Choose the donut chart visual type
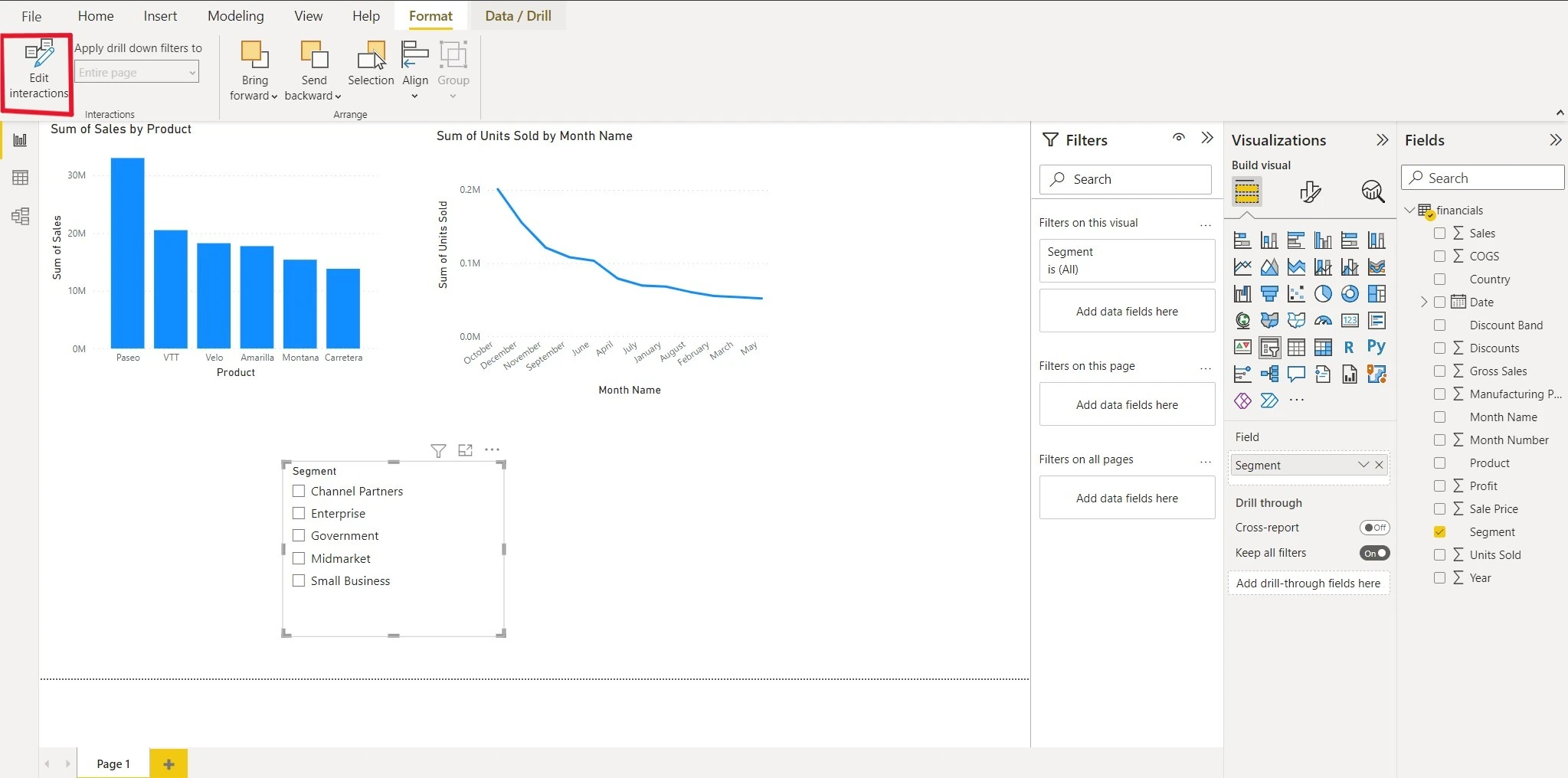The height and width of the screenshot is (778, 1568). coord(1350,294)
